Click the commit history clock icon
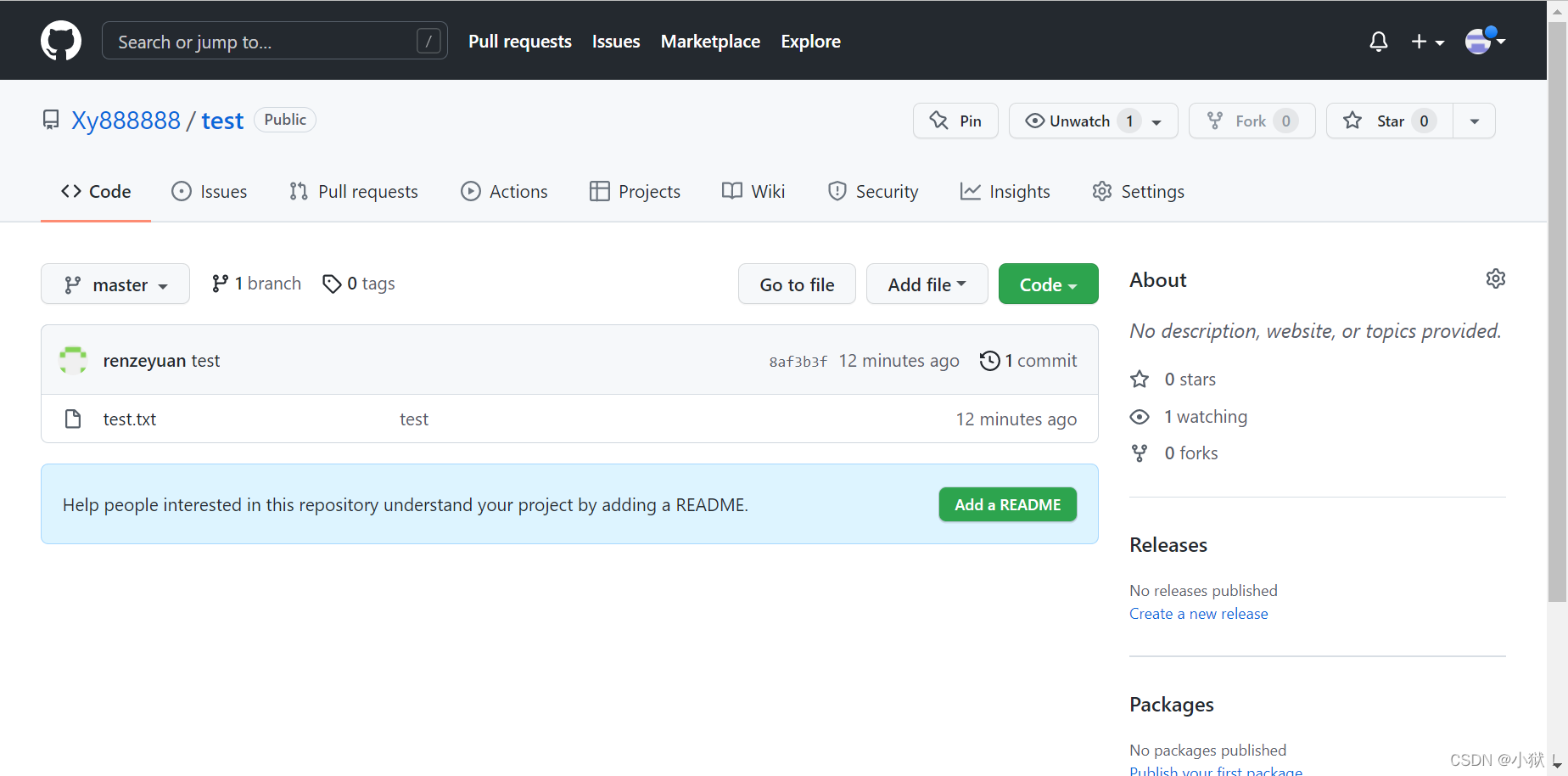 (x=989, y=361)
